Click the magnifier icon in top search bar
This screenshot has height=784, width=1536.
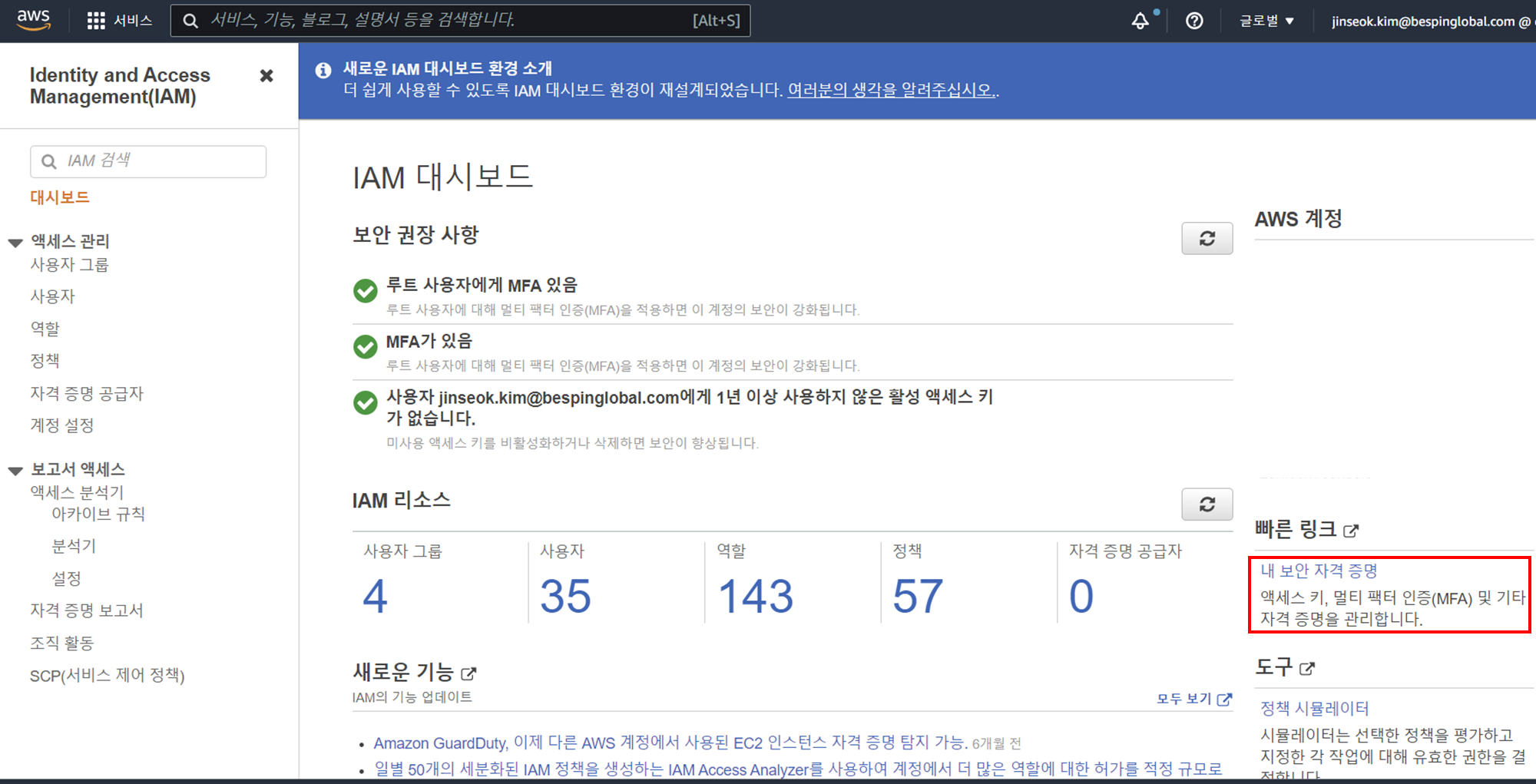tap(190, 21)
